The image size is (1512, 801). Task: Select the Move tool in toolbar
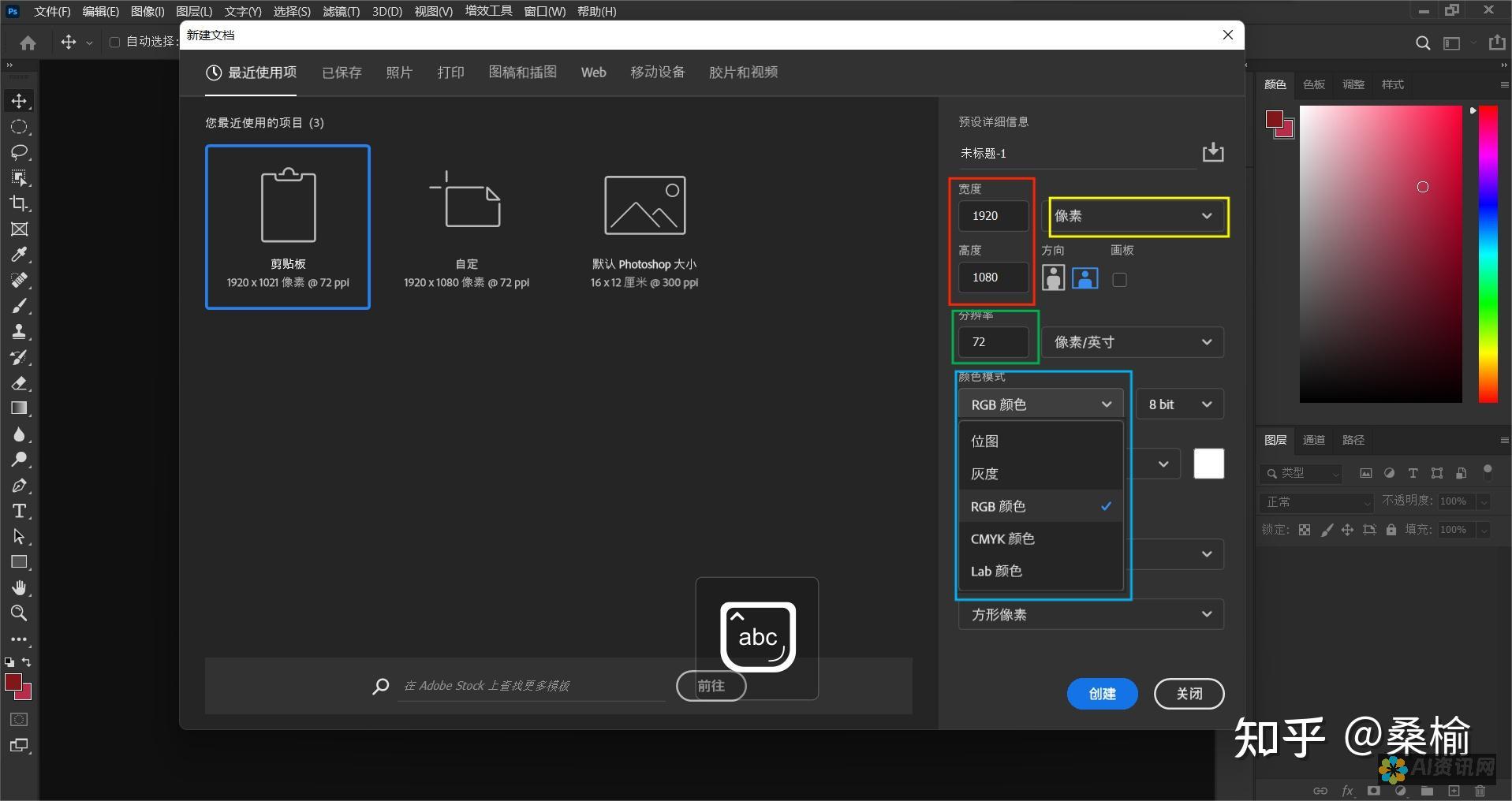[19, 102]
